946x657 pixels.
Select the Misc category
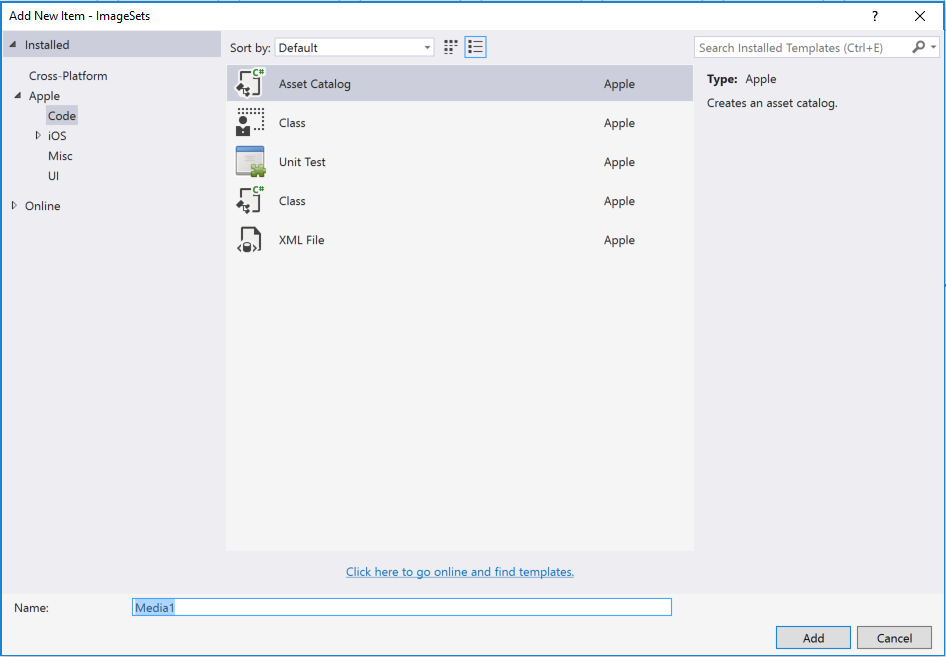click(60, 156)
